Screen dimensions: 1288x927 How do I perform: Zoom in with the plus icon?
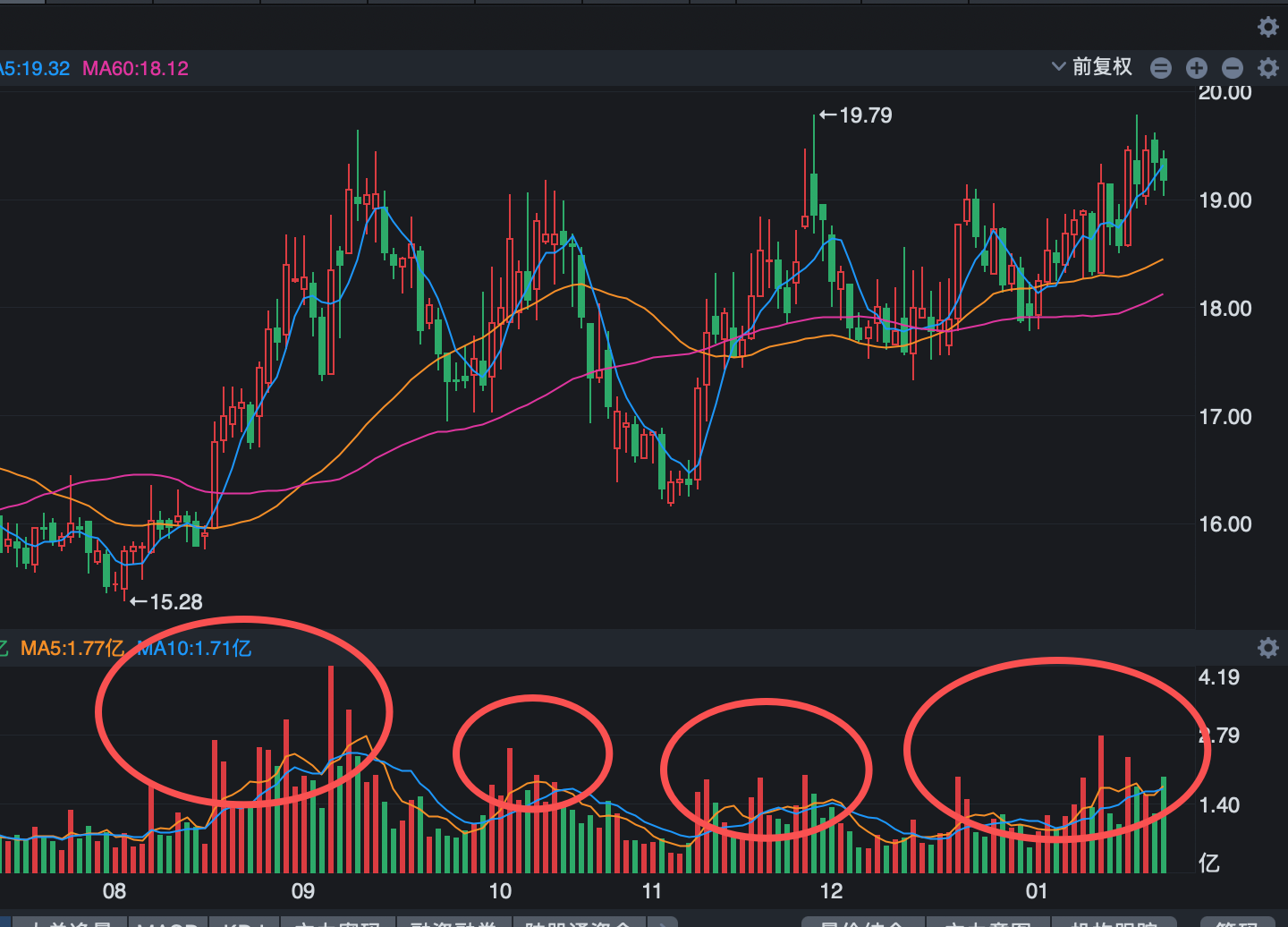(x=1197, y=68)
